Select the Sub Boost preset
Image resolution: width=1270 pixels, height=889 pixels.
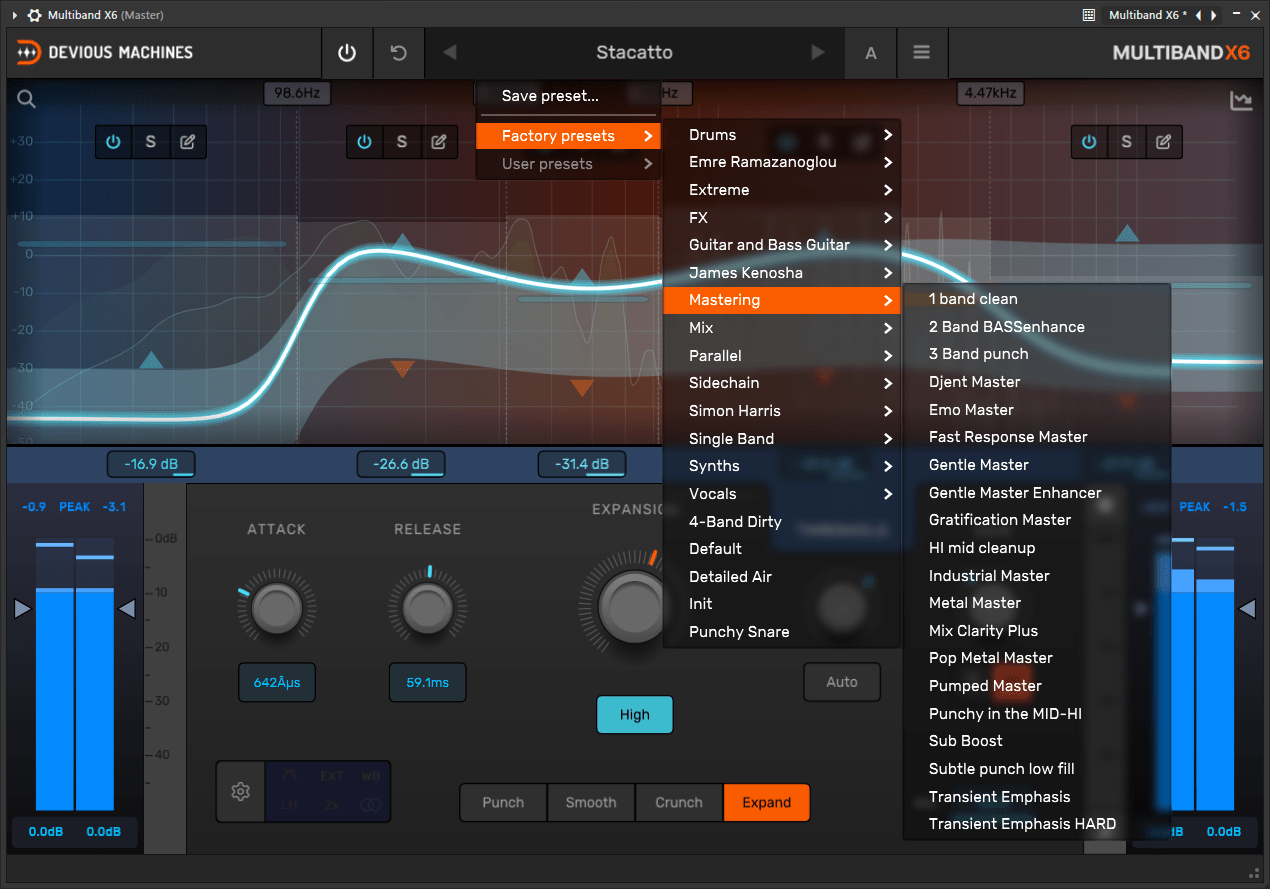[x=1037, y=741]
